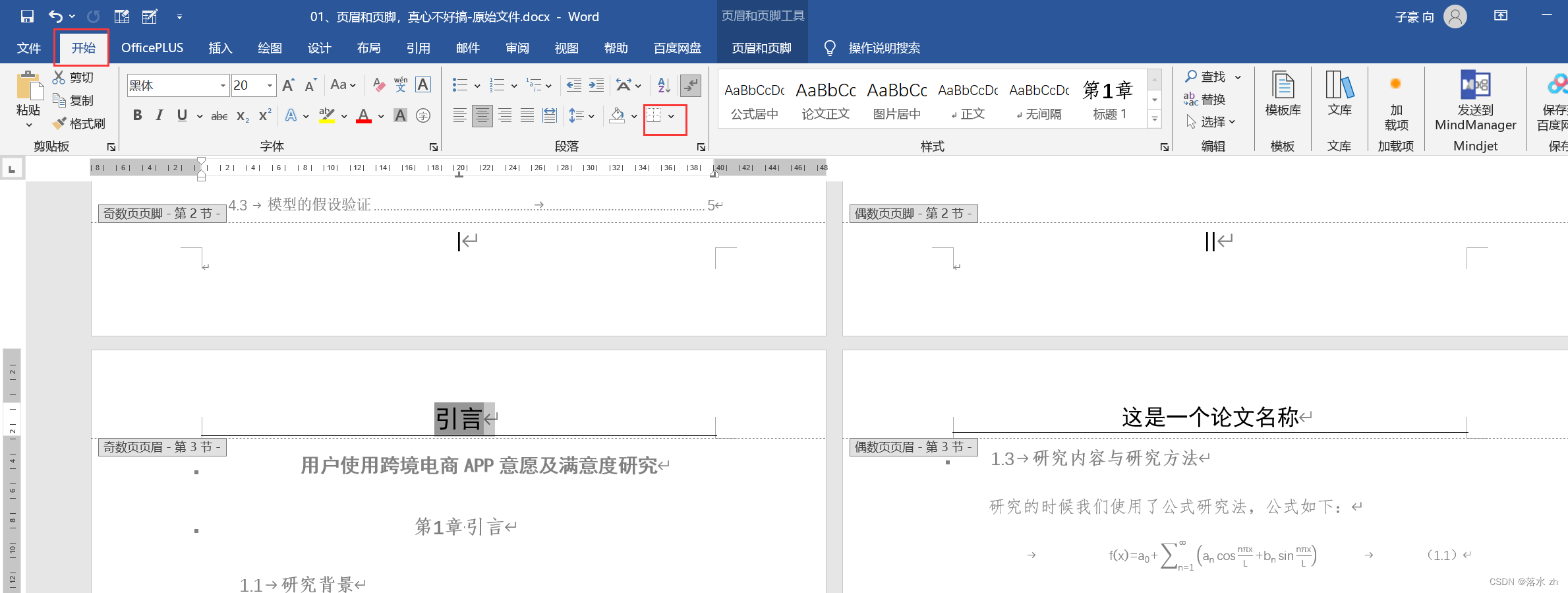Viewport: 1568px width, 593px height.
Task: Apply the 无间隔 style
Action: pos(1039,100)
